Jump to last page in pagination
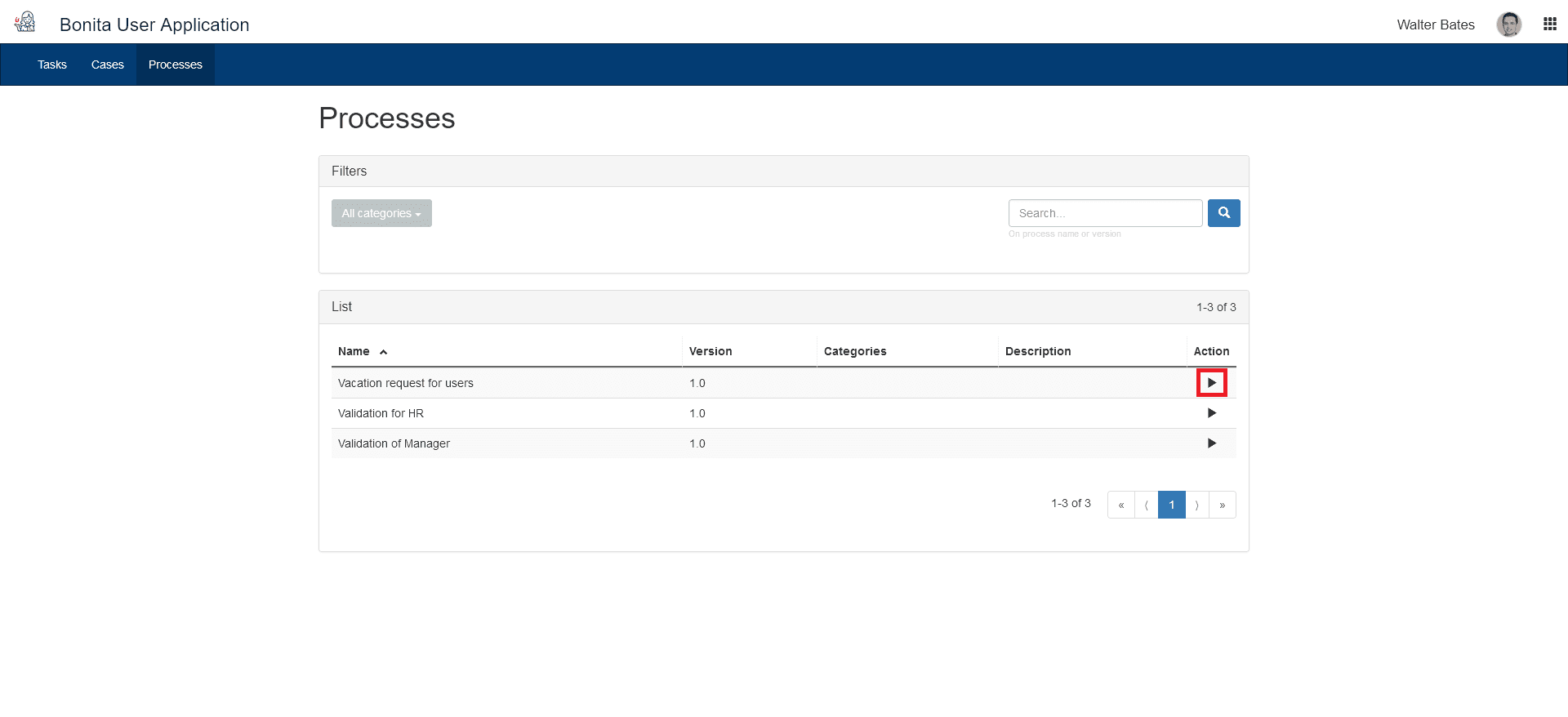Screen dimensions: 1568x717 tap(1223, 505)
